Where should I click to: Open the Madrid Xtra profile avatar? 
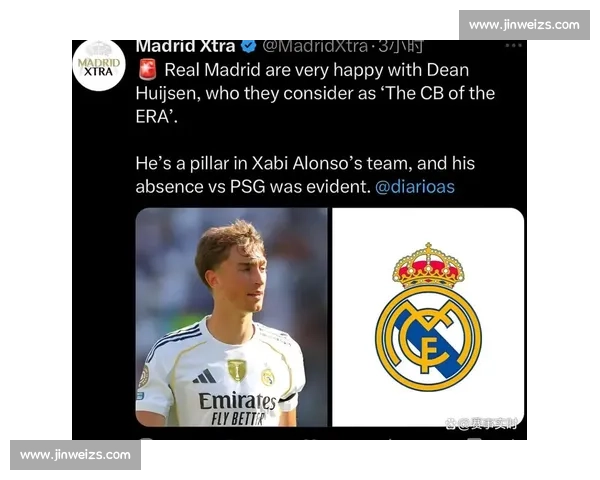tap(99, 65)
